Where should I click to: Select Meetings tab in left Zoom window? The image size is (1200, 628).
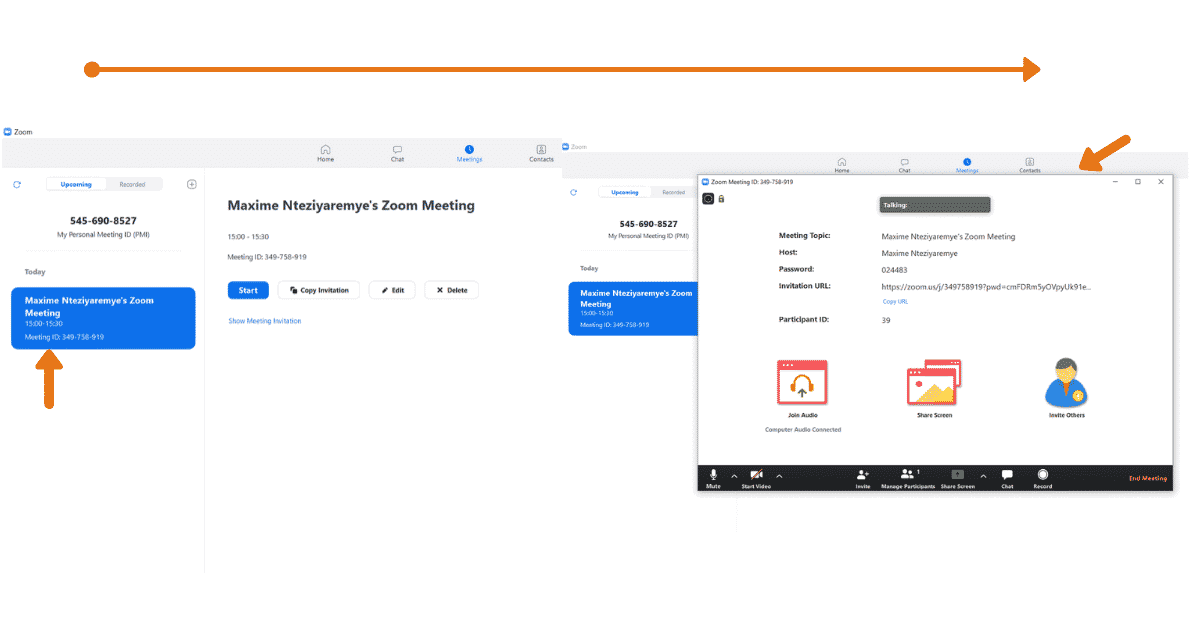click(x=469, y=153)
